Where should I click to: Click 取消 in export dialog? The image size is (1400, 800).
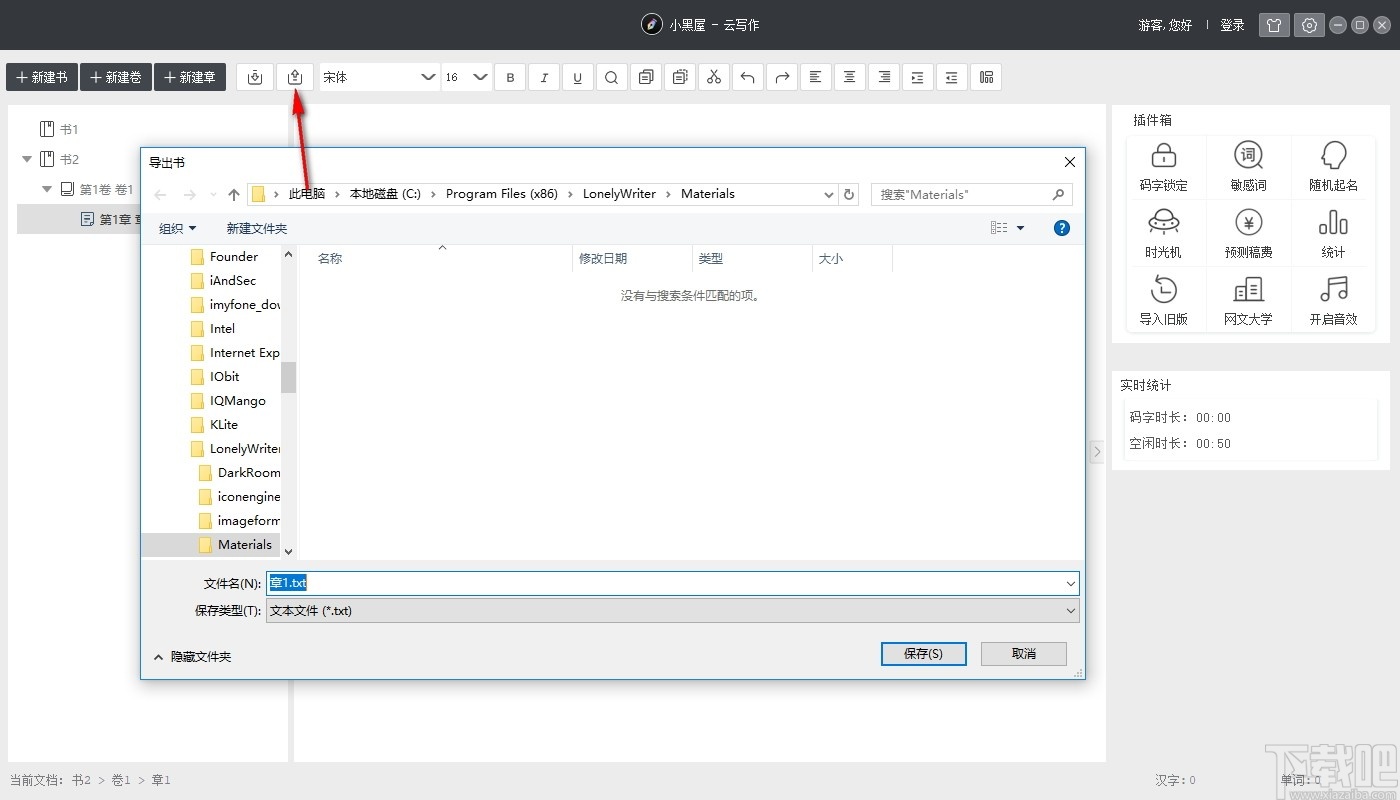(x=1024, y=653)
